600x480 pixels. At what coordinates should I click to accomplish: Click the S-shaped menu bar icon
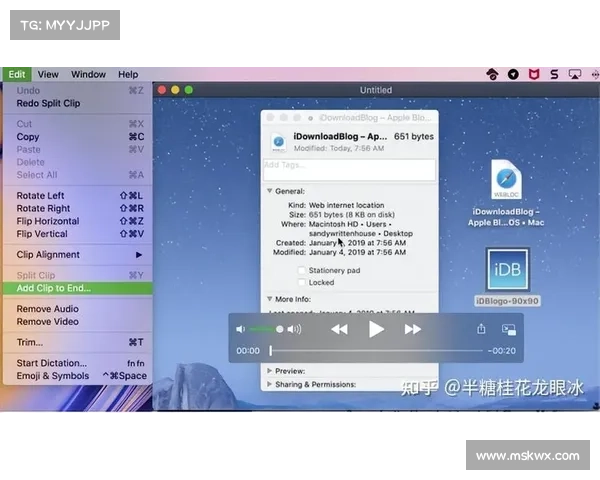pyautogui.click(x=554, y=74)
